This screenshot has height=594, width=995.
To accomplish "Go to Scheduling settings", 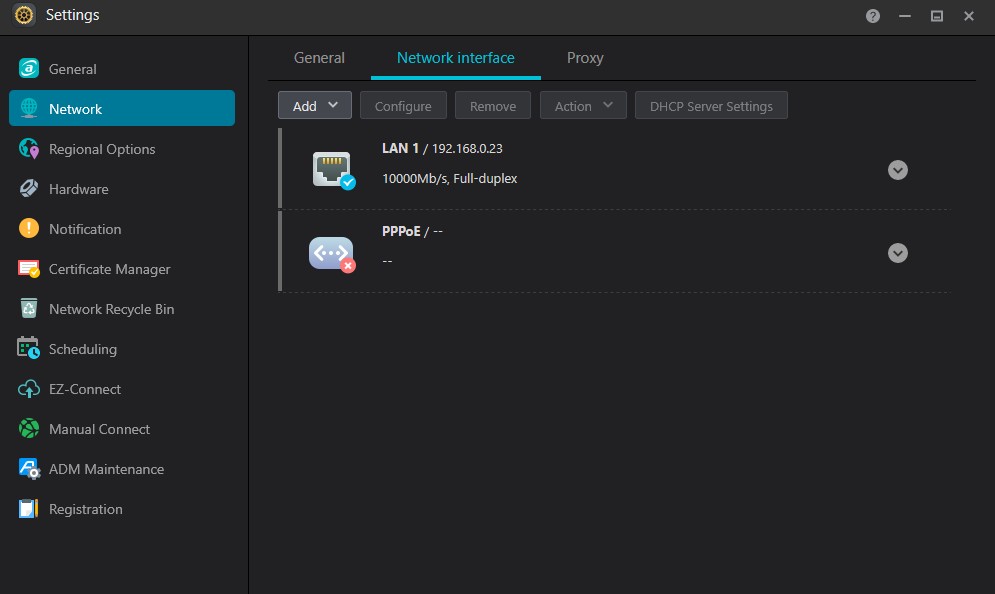I will coord(122,348).
